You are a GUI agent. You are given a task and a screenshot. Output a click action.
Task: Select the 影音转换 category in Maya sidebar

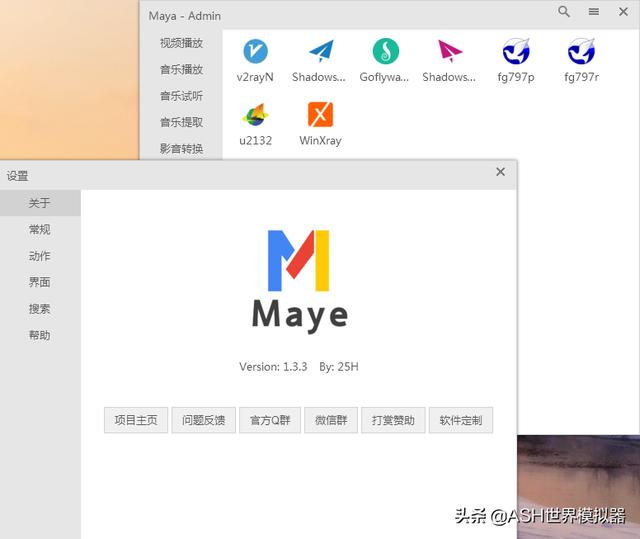(181, 149)
